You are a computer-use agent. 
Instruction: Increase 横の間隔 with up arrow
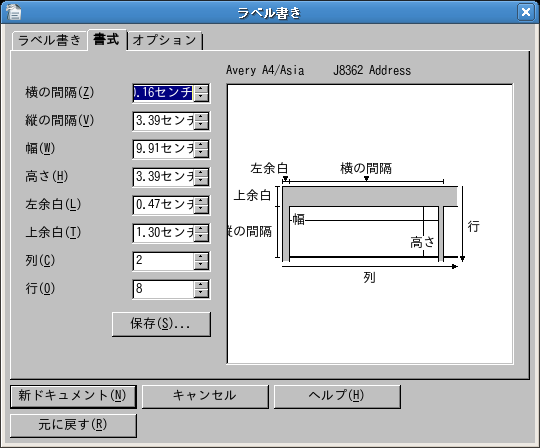201,89
